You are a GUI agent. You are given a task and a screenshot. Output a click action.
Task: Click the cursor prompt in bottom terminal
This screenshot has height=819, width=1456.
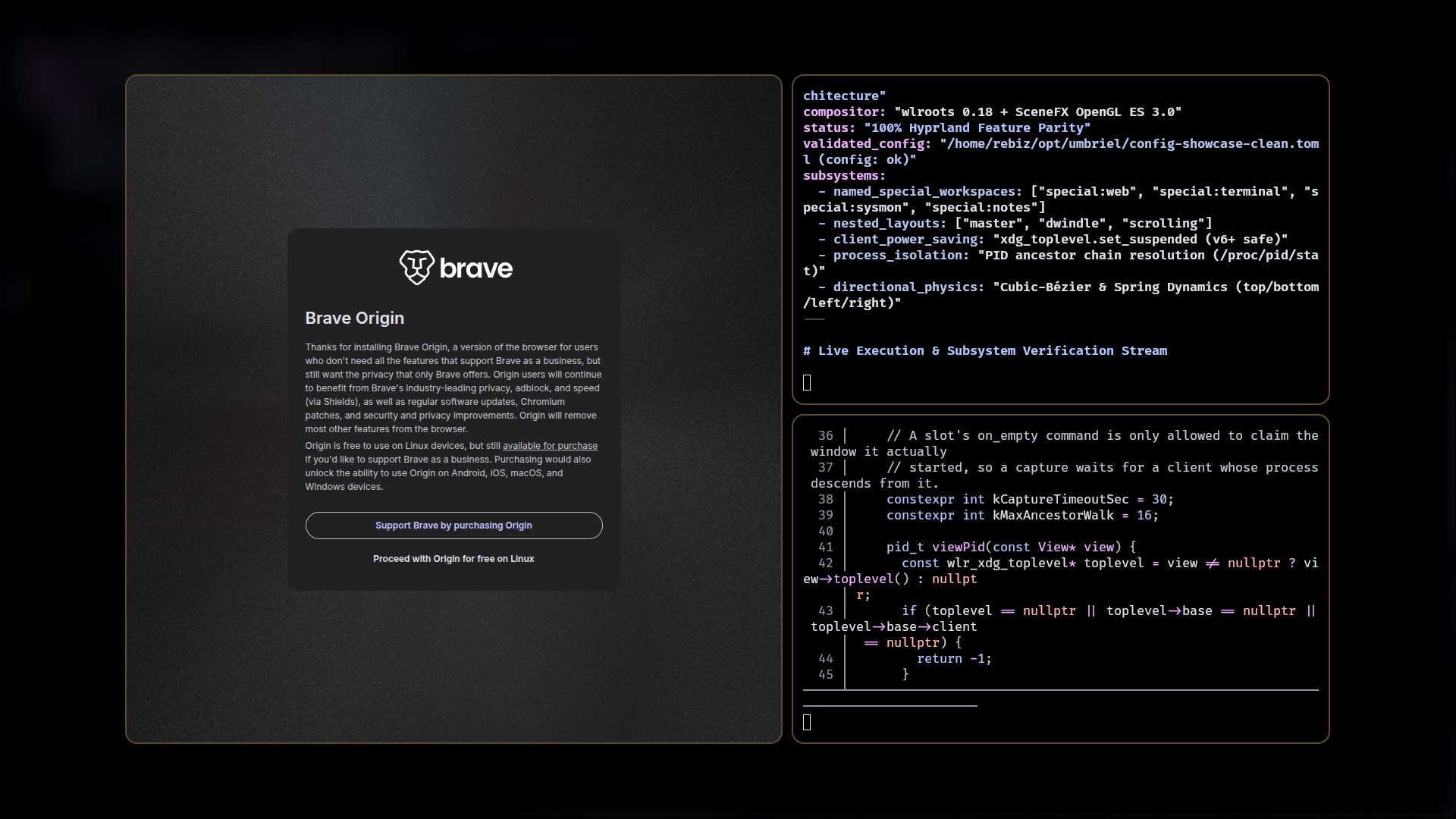(807, 723)
